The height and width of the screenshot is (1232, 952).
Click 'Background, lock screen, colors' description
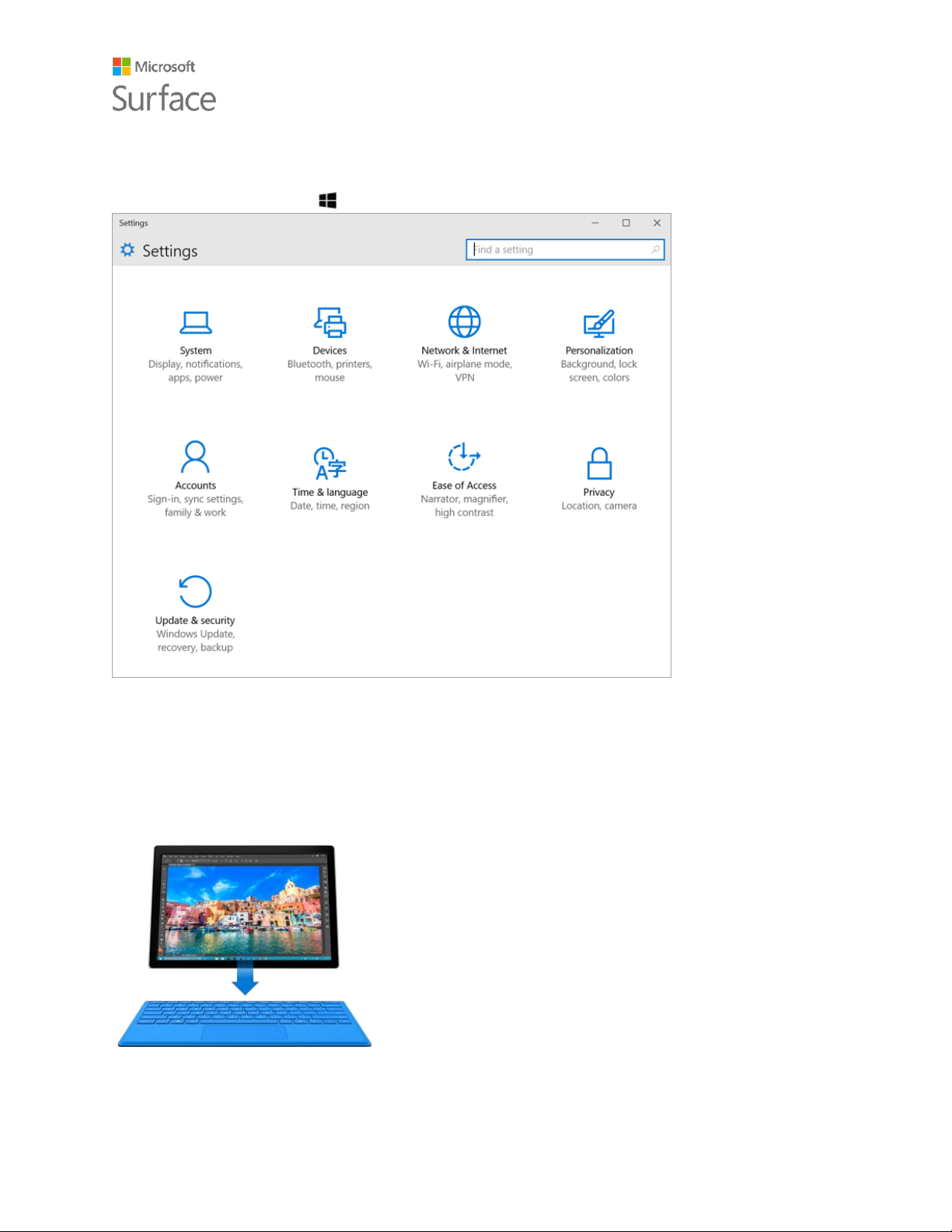599,371
